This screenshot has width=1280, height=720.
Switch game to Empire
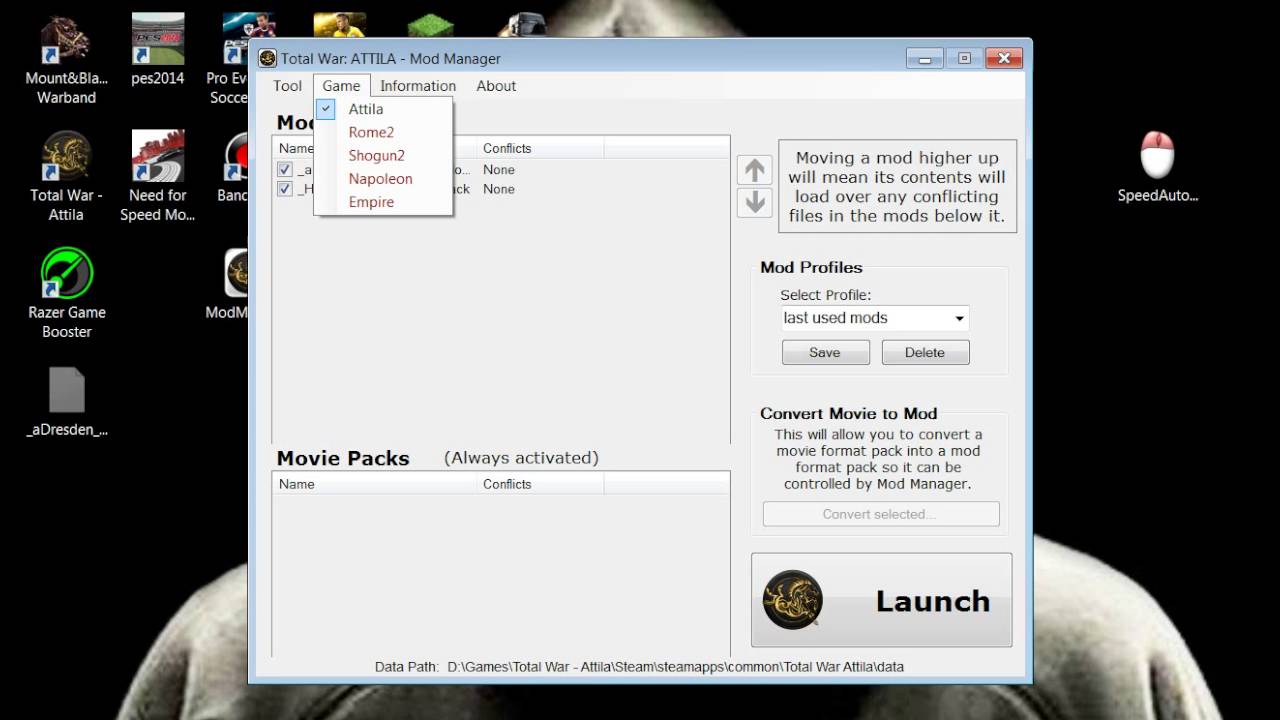pos(383,201)
